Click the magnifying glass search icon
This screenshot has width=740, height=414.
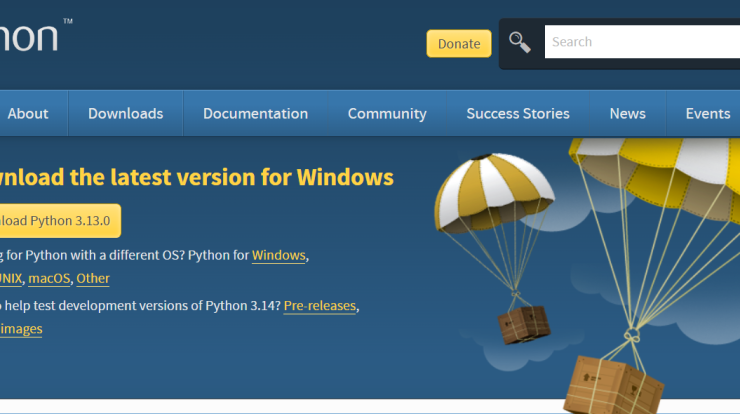tap(520, 42)
